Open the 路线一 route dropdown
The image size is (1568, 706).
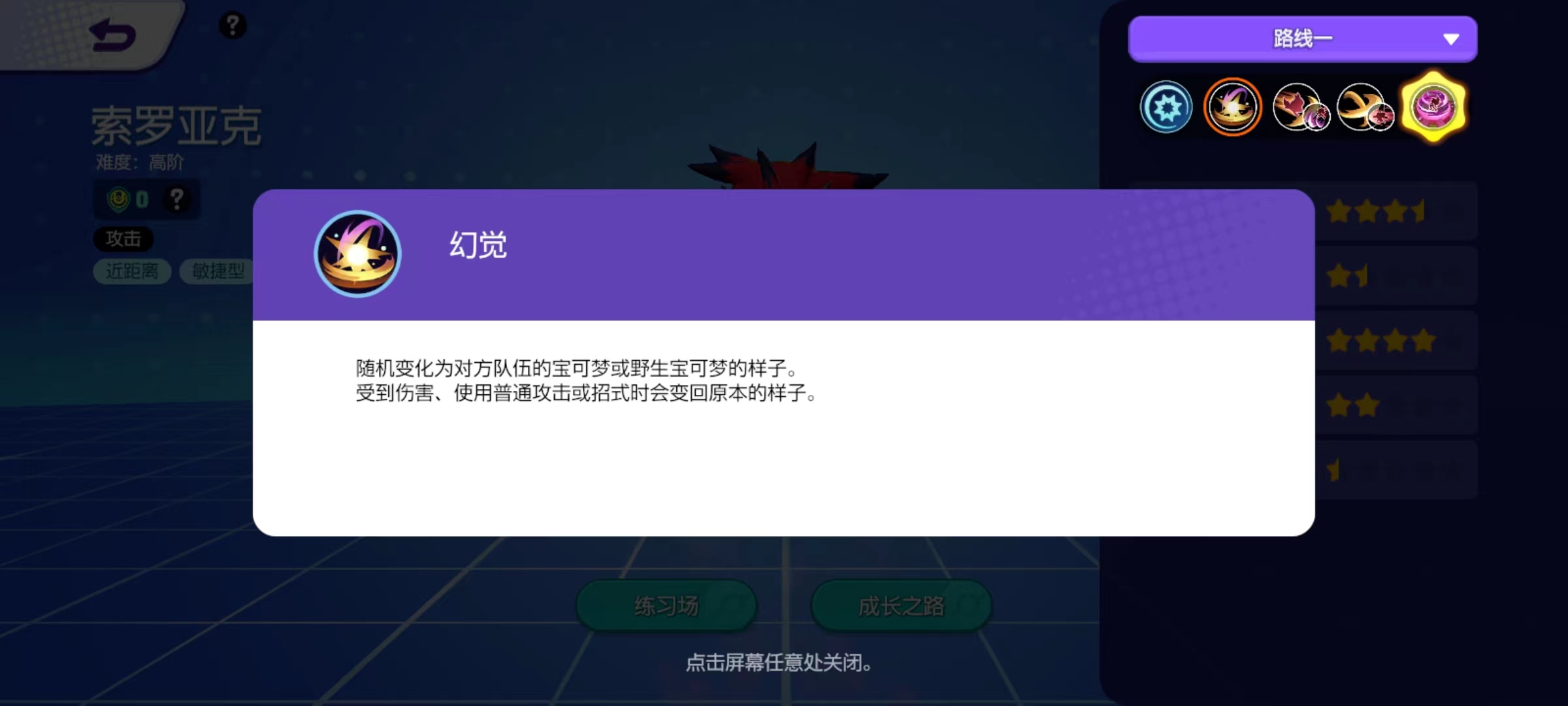[1303, 39]
